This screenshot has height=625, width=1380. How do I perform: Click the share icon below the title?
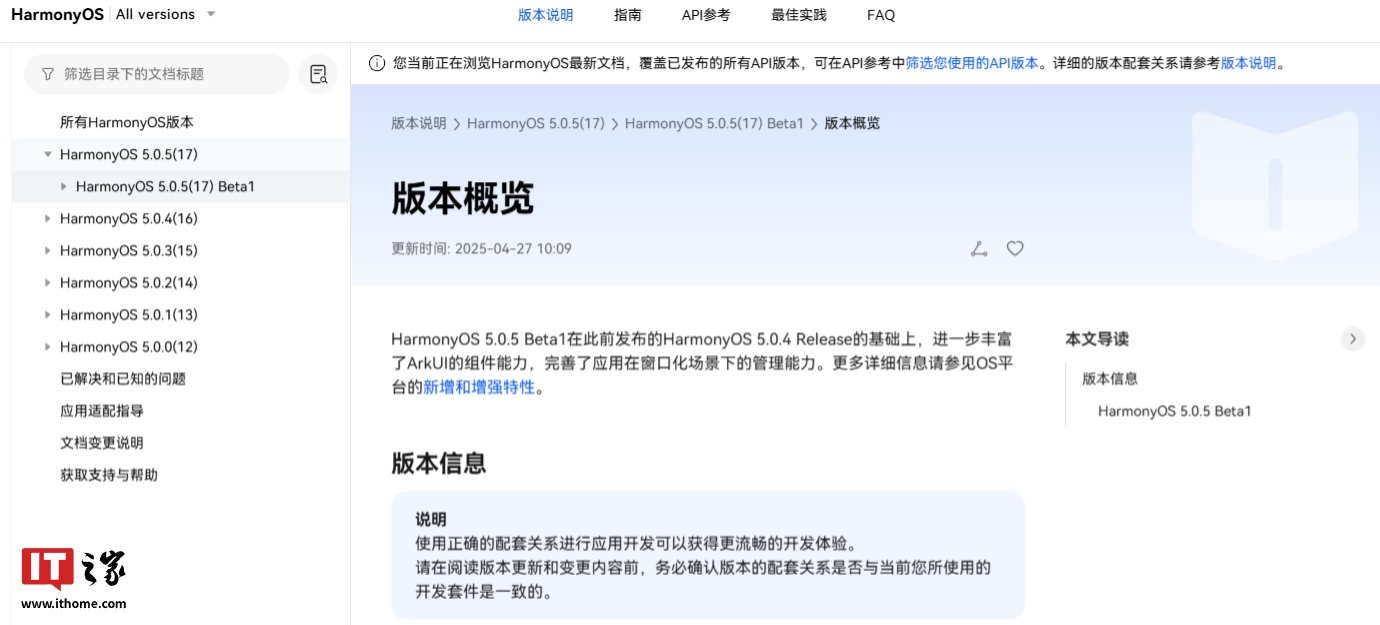coord(979,249)
